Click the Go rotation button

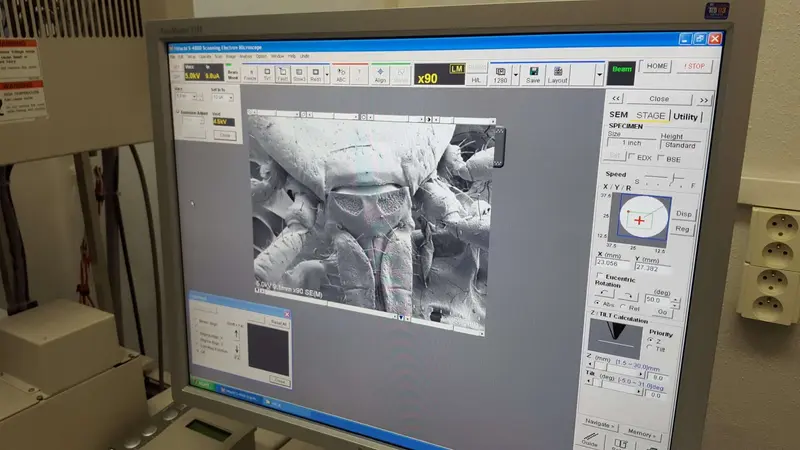(x=662, y=312)
